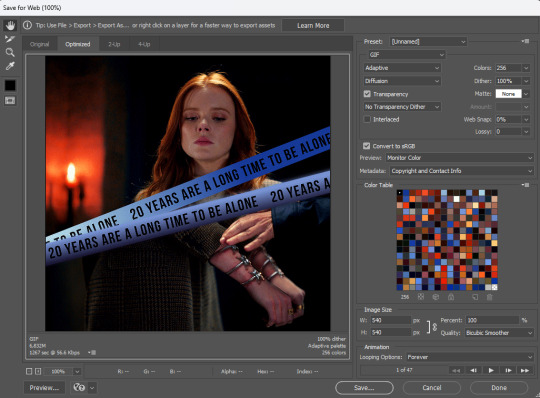Screen dimensions: 540x398
Task: Select the Eyedropper tool
Action: (10, 66)
